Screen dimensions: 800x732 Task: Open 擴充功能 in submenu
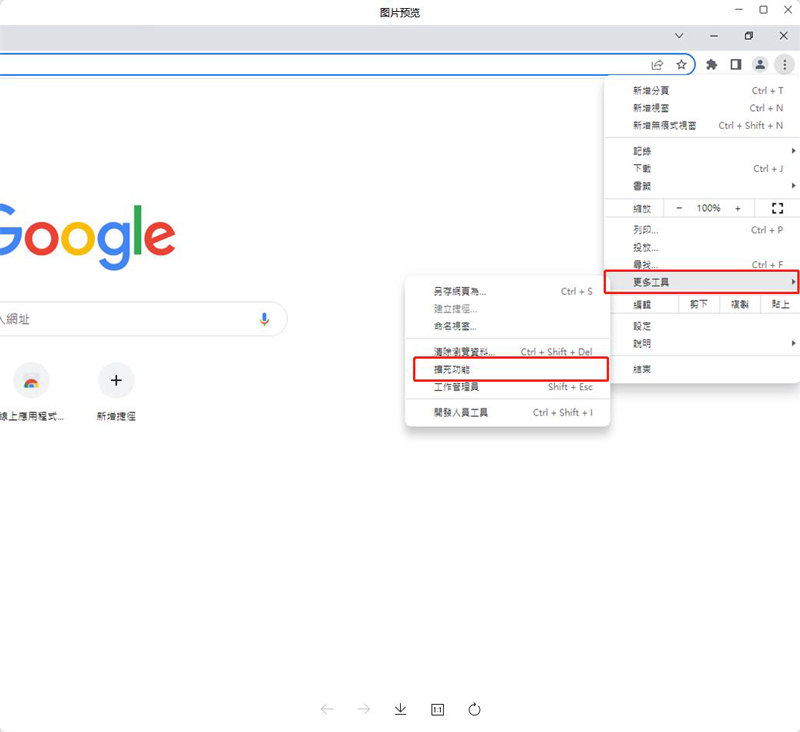[x=511, y=369]
